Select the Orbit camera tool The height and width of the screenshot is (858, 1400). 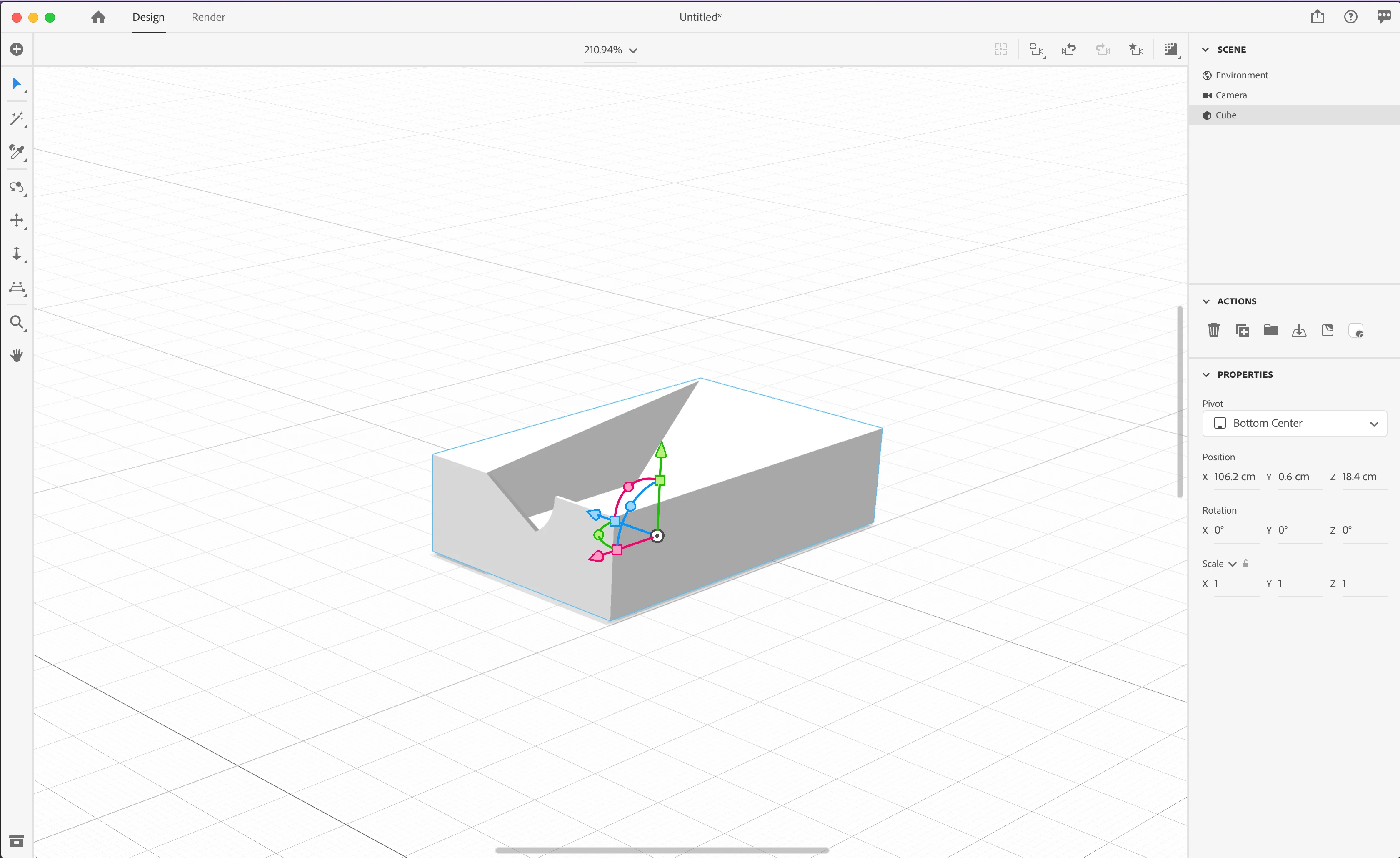17,186
